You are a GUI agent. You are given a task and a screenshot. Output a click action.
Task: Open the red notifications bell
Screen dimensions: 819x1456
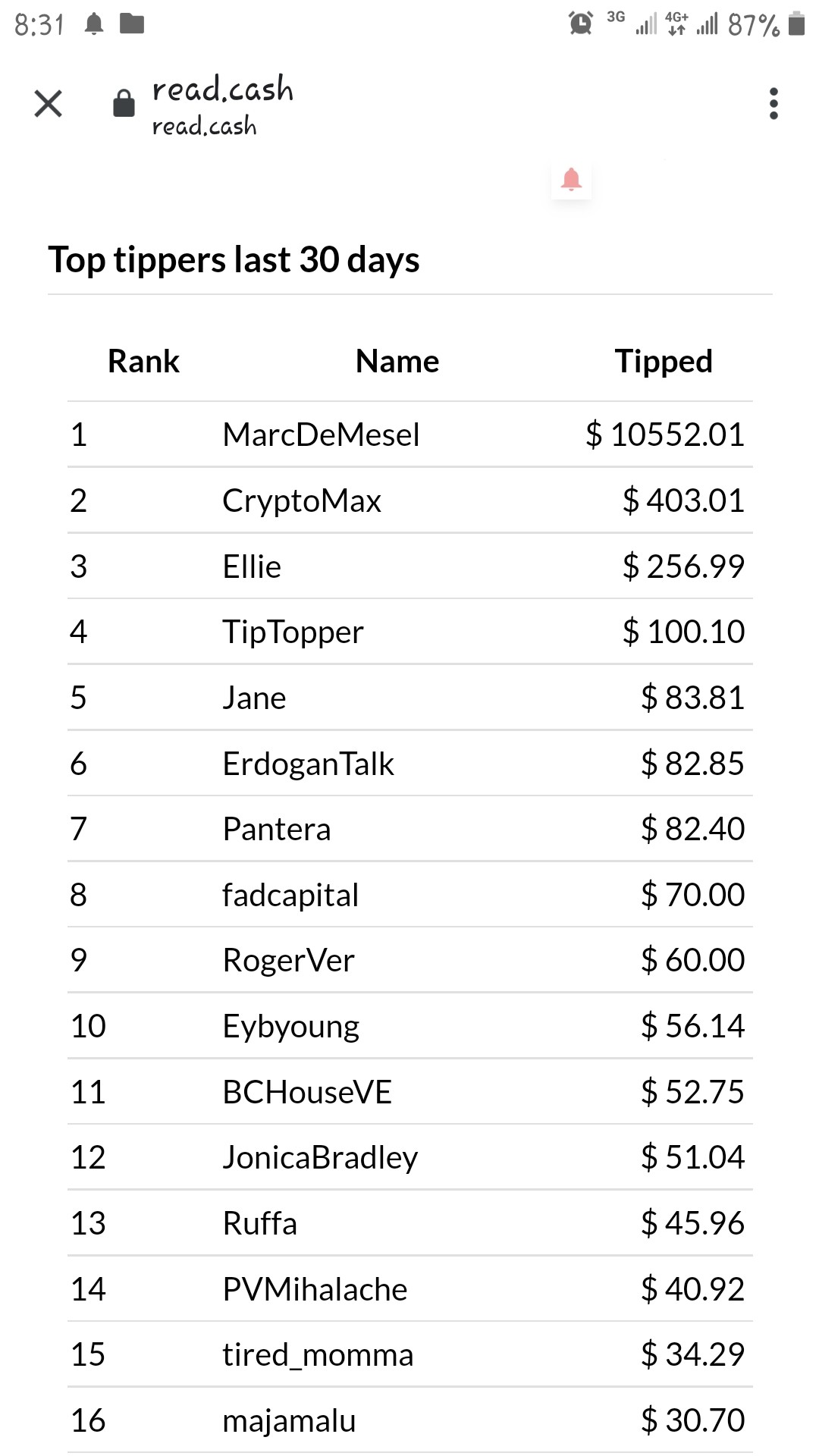point(571,180)
